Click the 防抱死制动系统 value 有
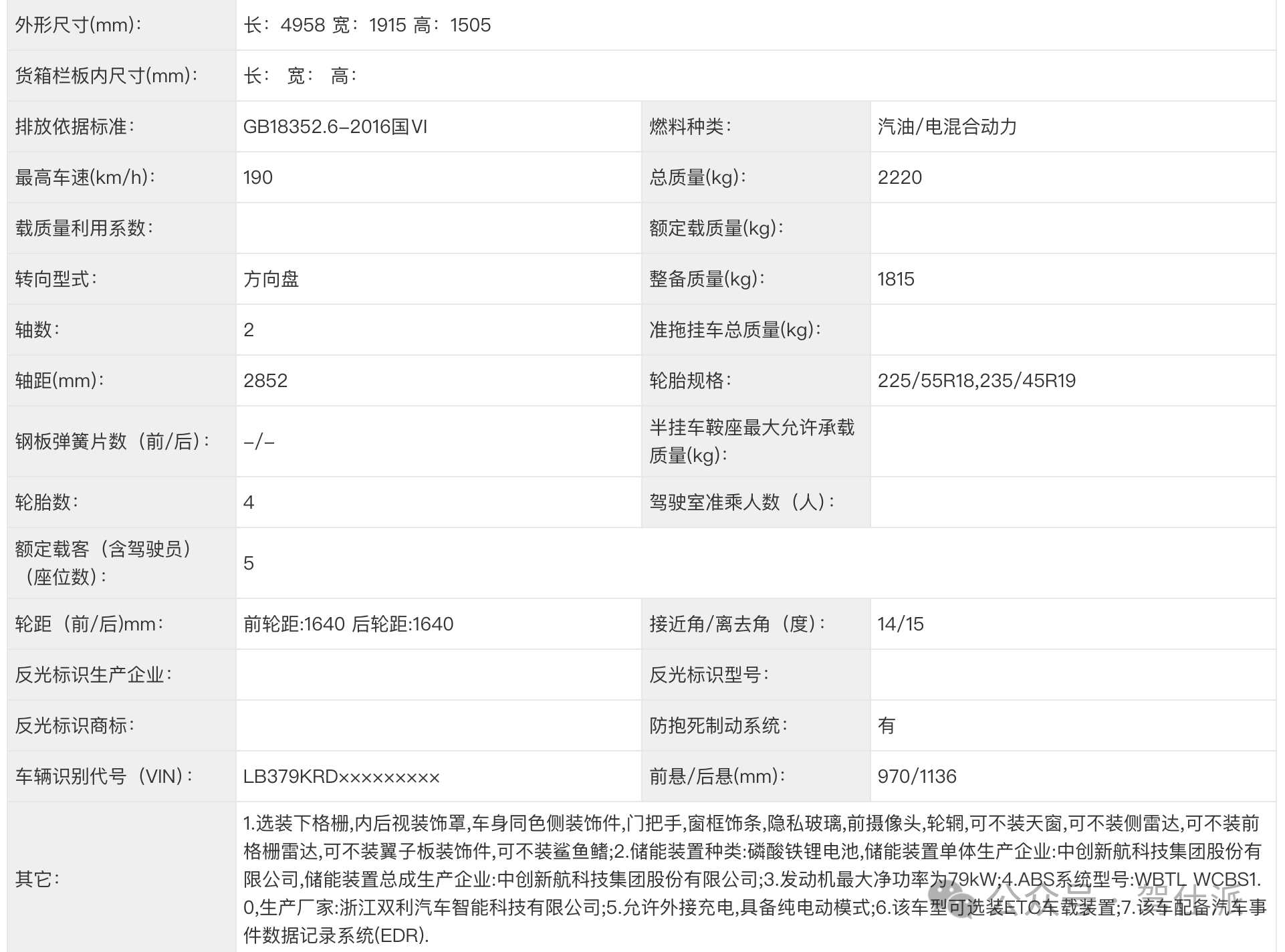The width and height of the screenshot is (1285, 952). [886, 725]
